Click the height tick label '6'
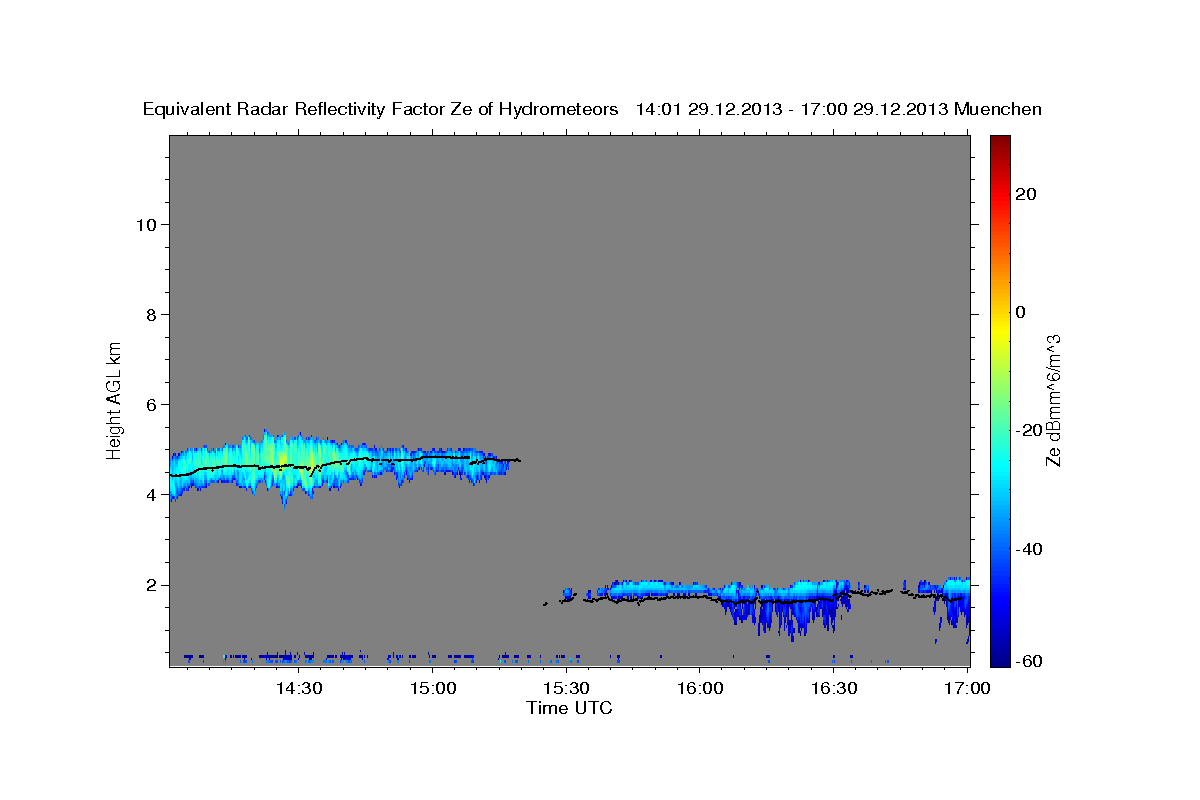This screenshot has height=800, width=1200. click(x=150, y=404)
